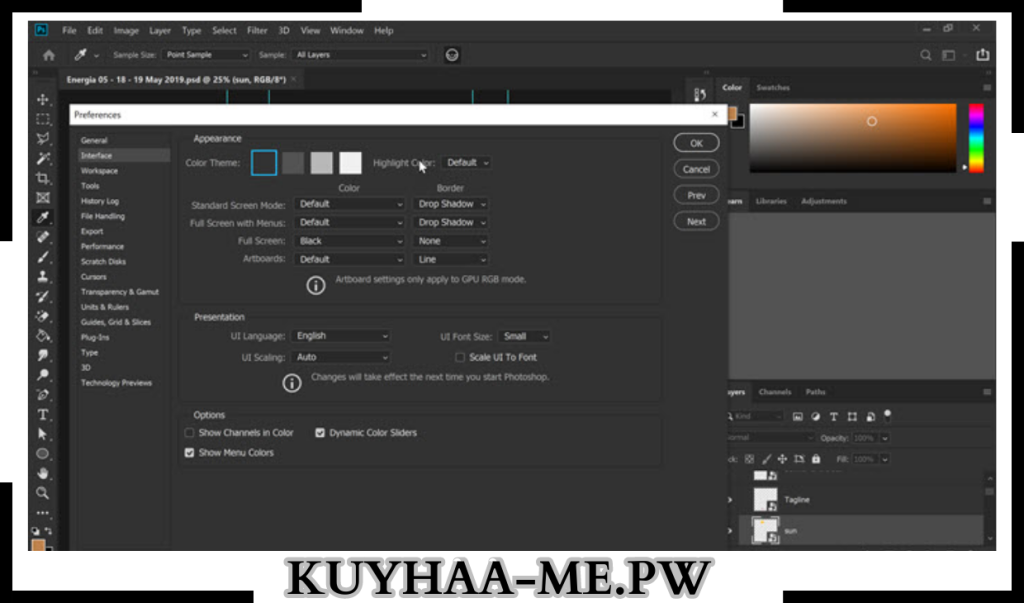Open the Performance preferences category
The height and width of the screenshot is (603, 1024).
pyautogui.click(x=102, y=246)
